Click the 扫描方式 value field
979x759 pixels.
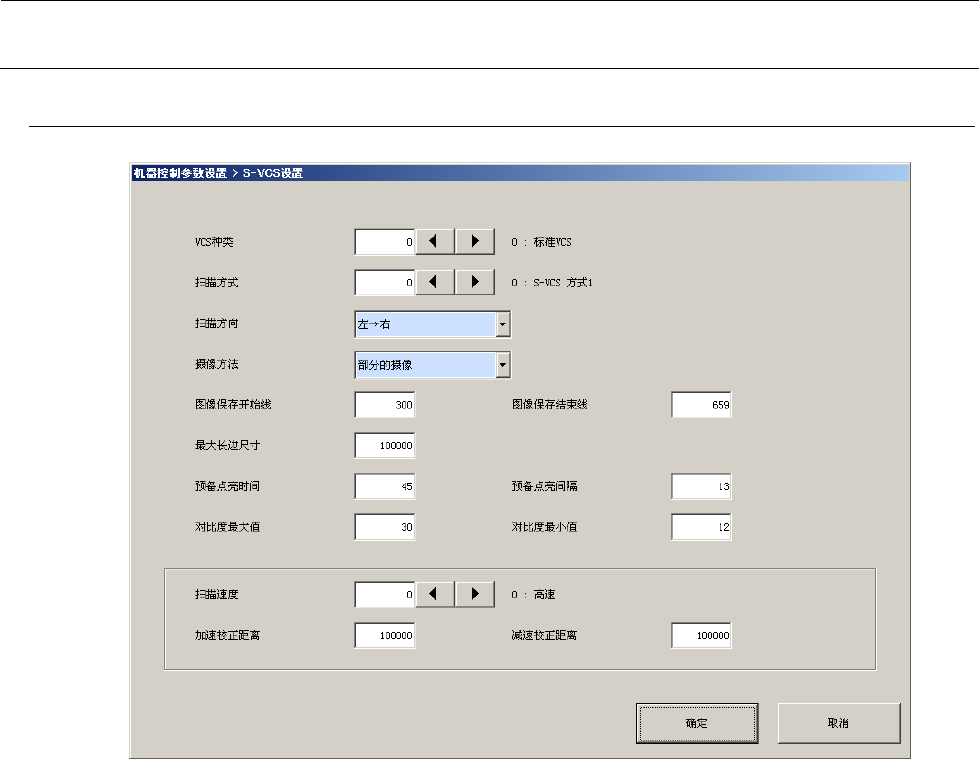coord(385,283)
